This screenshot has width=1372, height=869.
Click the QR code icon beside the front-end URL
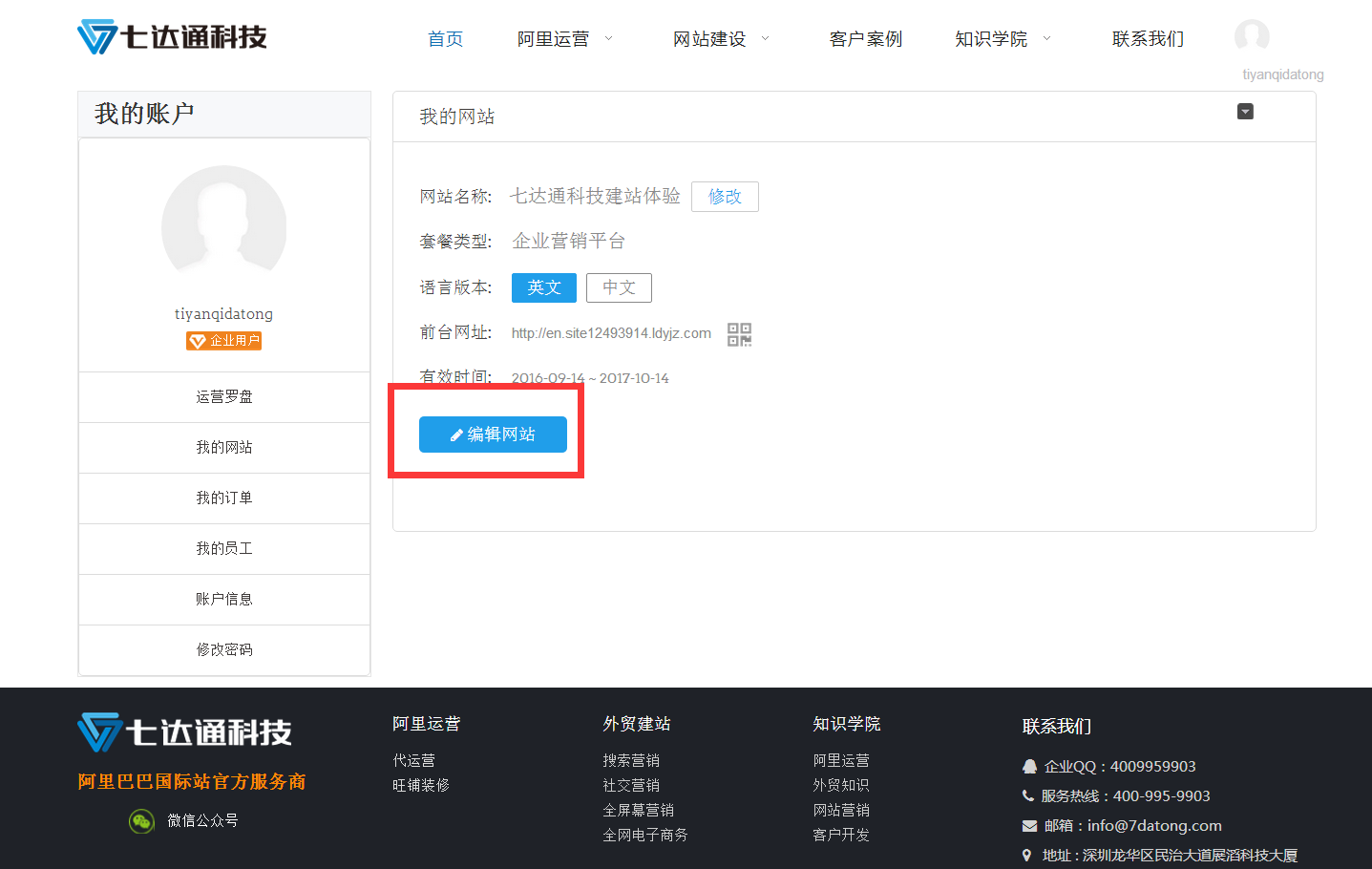(740, 334)
